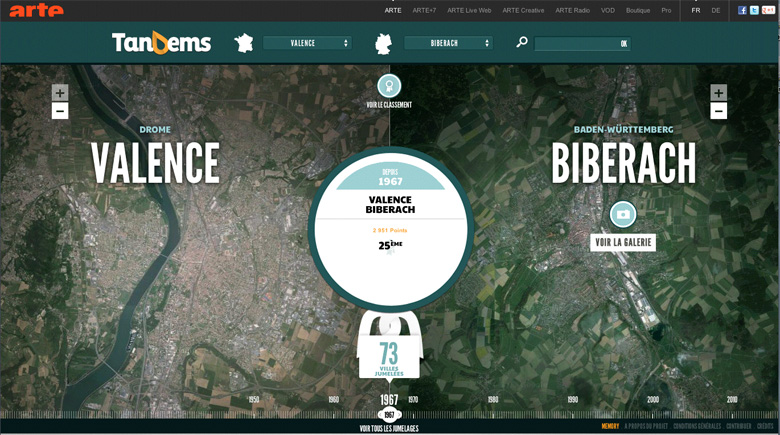Open ARTE Creative menu item

point(523,10)
